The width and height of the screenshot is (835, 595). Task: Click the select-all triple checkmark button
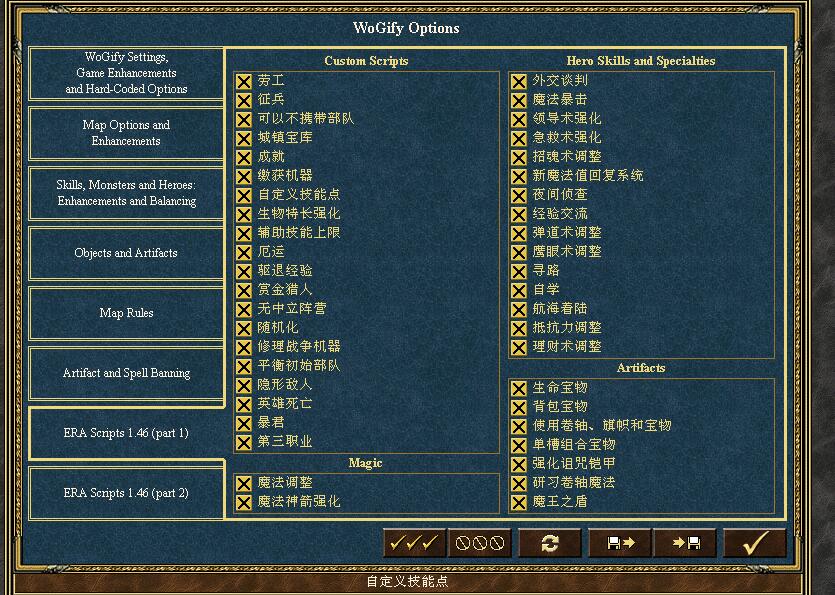tap(414, 543)
